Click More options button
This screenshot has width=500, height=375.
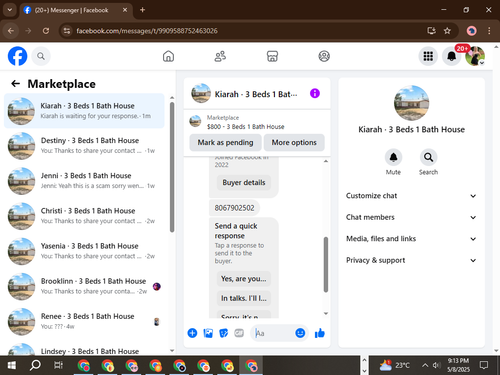pos(294,143)
